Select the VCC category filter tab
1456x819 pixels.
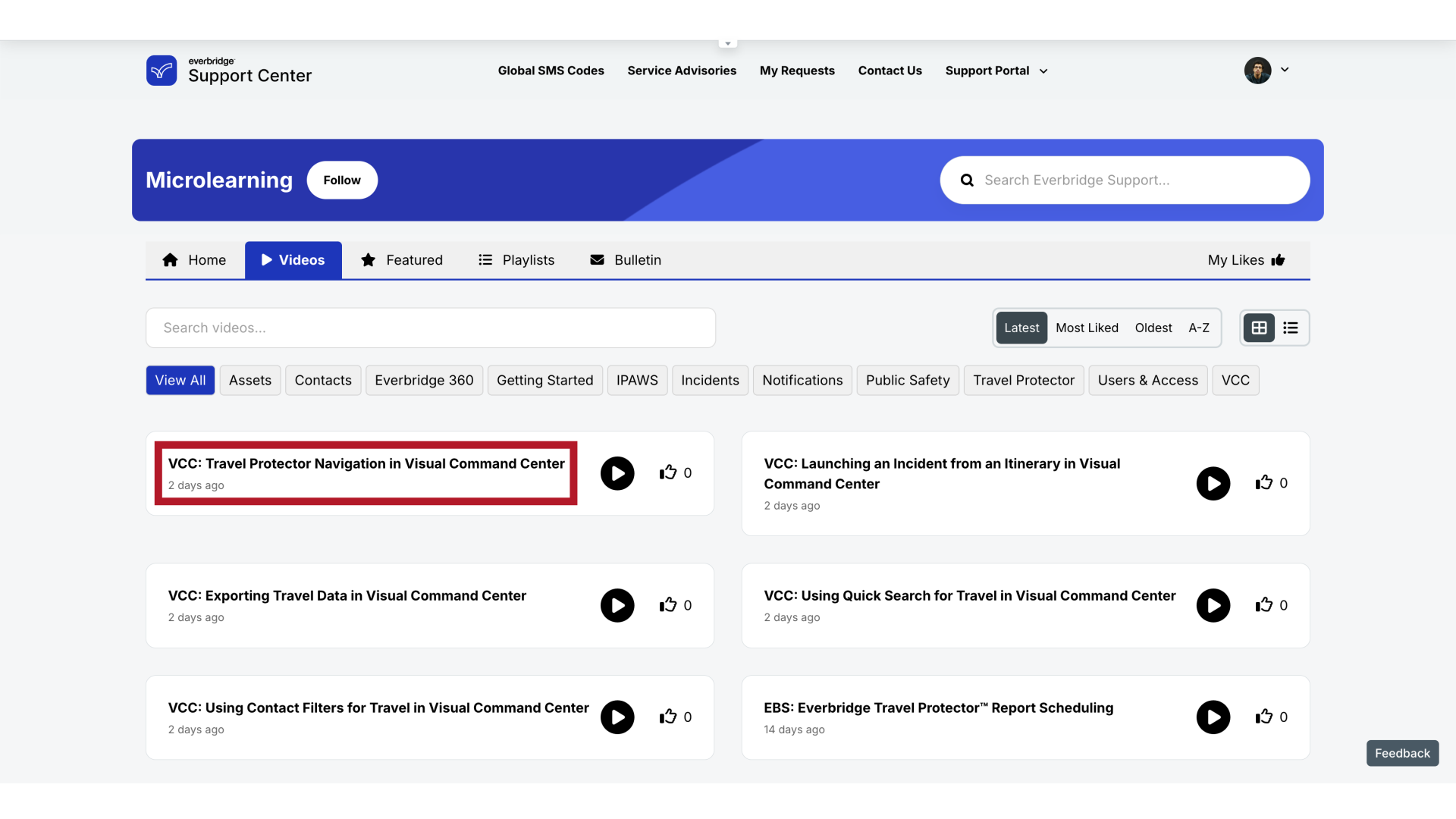[1235, 380]
